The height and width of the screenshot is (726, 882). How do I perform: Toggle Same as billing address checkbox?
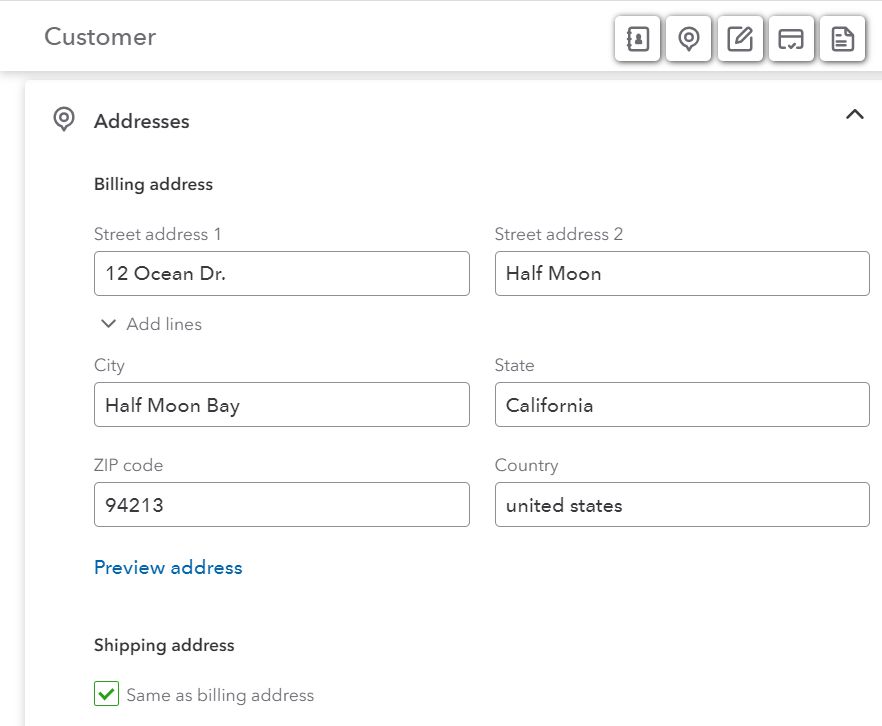click(x=106, y=693)
